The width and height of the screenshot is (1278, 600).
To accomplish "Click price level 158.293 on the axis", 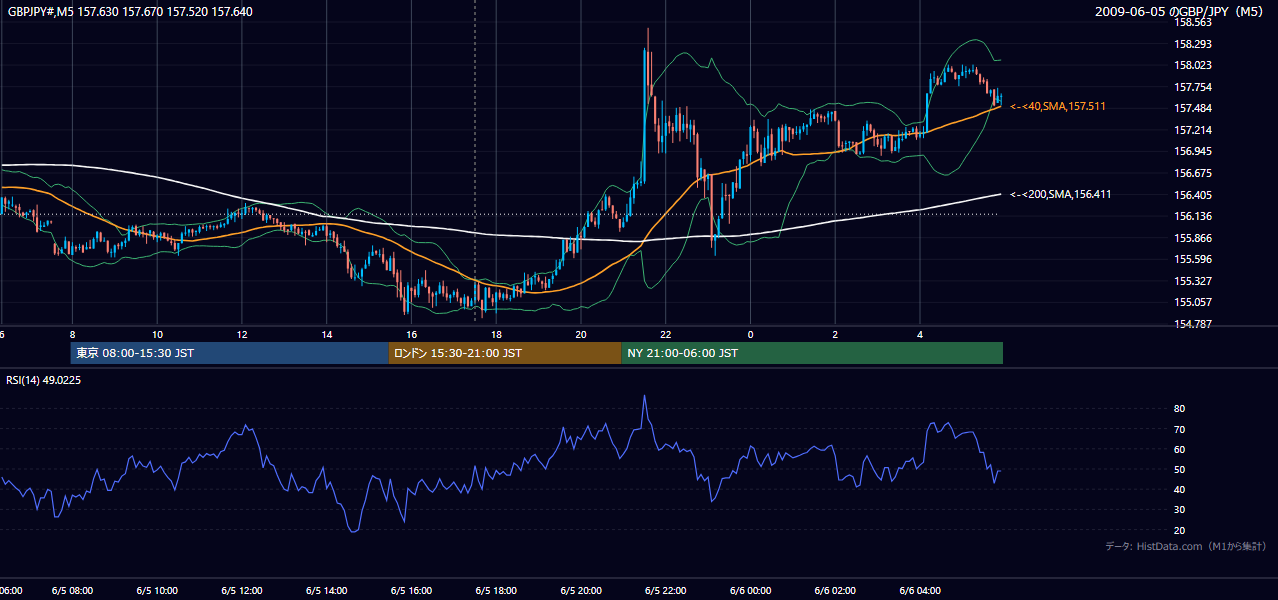I will (1193, 44).
